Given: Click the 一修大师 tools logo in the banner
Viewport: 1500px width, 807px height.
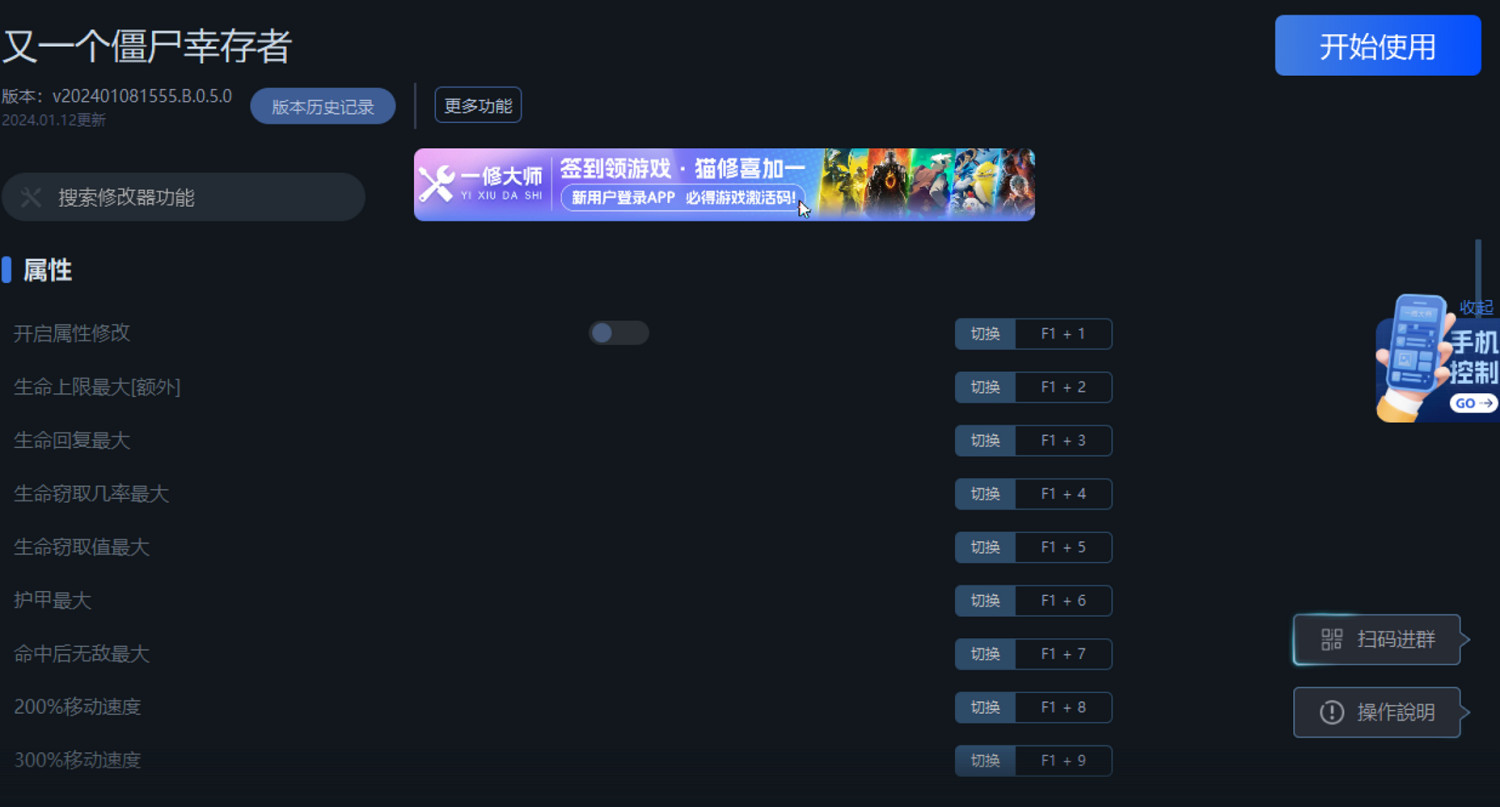Looking at the screenshot, I should (x=437, y=184).
